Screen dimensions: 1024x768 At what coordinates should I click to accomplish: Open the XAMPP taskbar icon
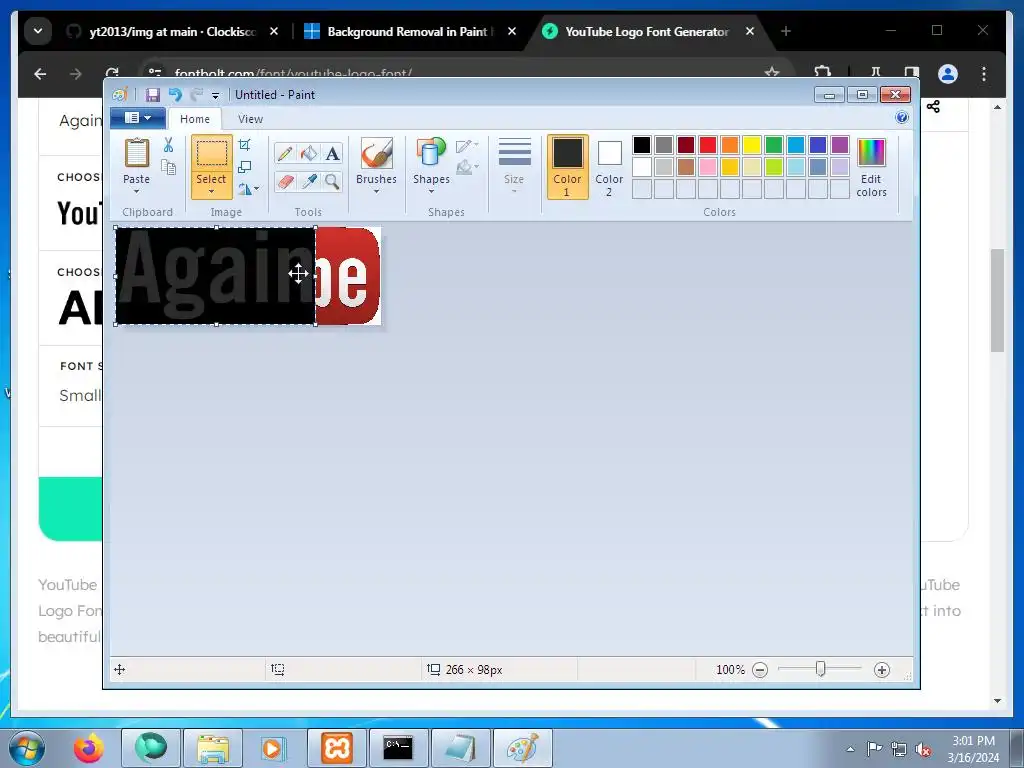(337, 748)
